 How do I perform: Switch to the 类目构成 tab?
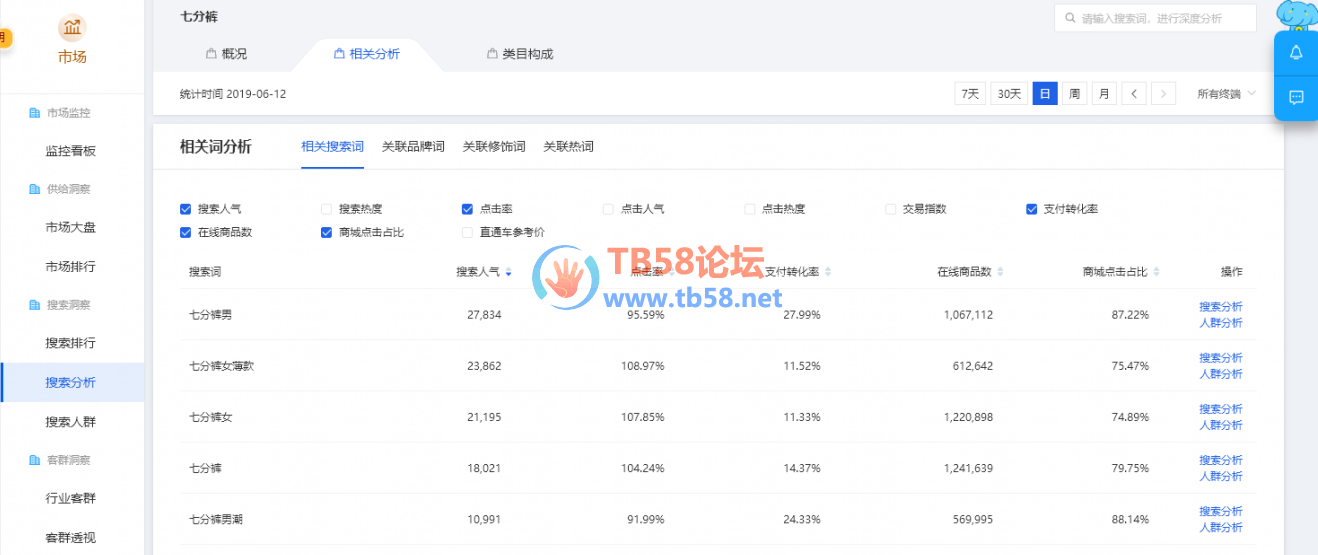point(520,54)
